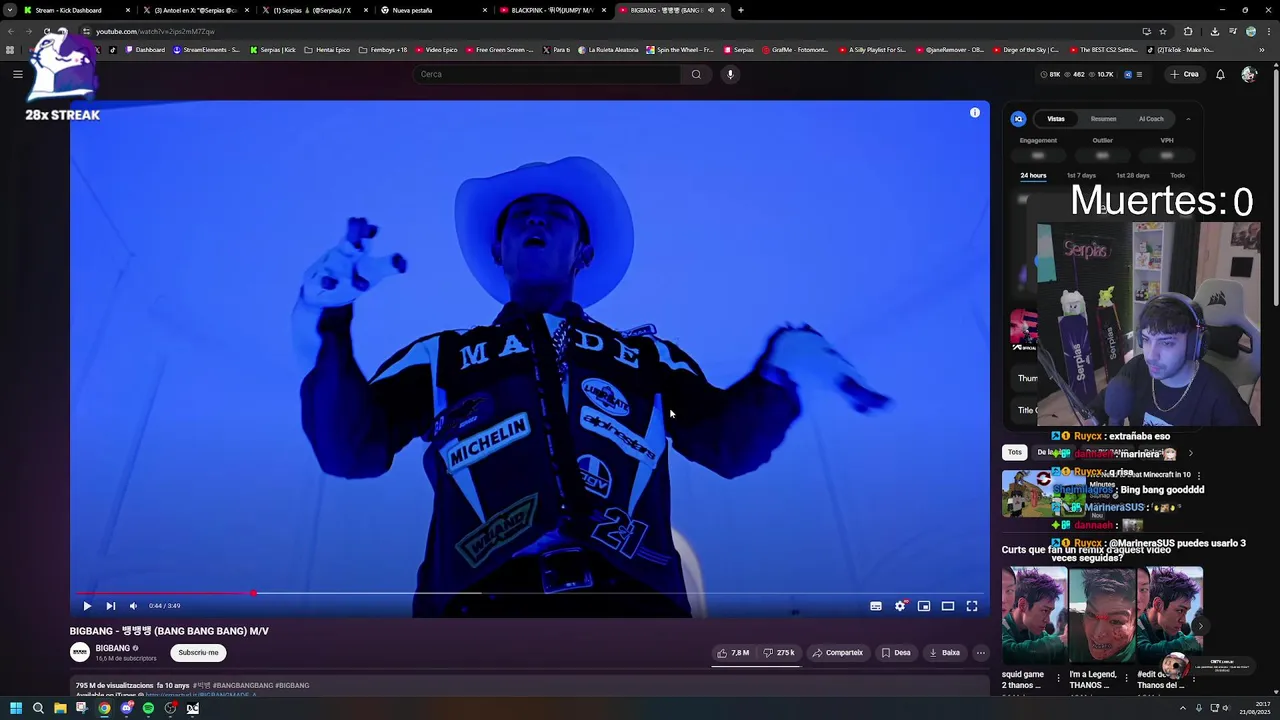Click the video info card icon

pos(975,113)
